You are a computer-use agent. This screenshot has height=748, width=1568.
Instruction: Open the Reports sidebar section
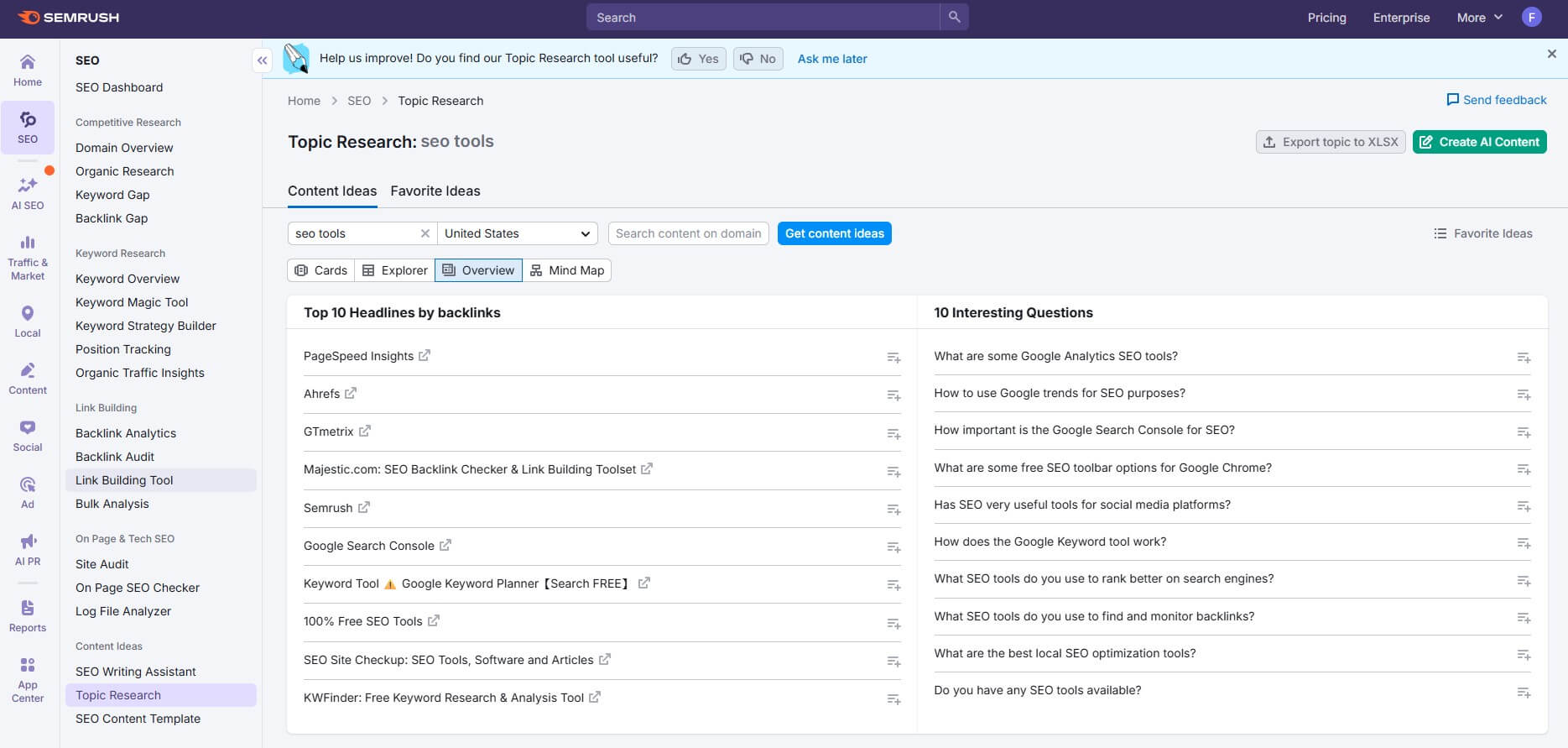[x=28, y=616]
